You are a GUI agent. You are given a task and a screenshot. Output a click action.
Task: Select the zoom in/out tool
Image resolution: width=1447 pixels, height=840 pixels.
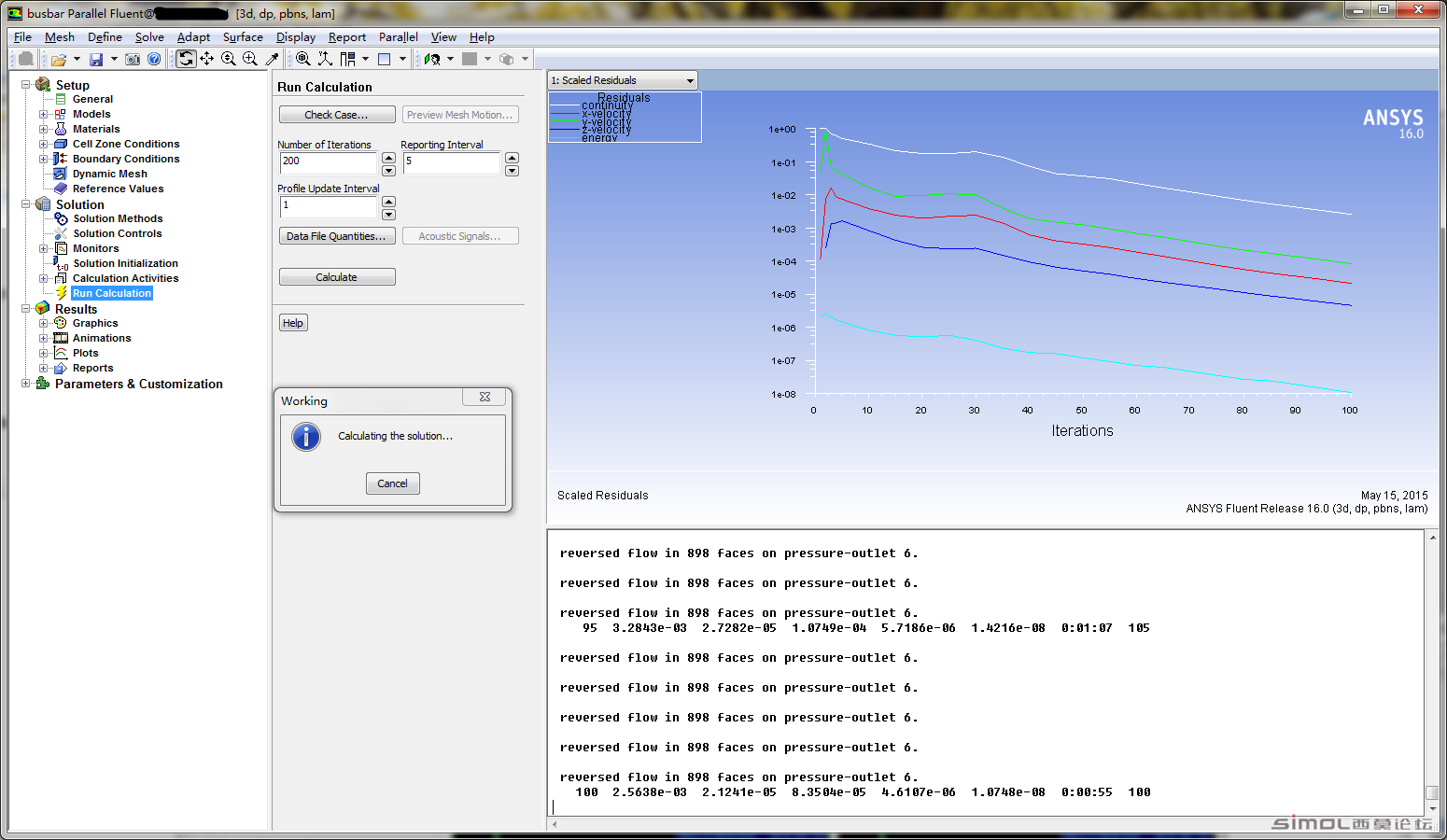tap(228, 59)
